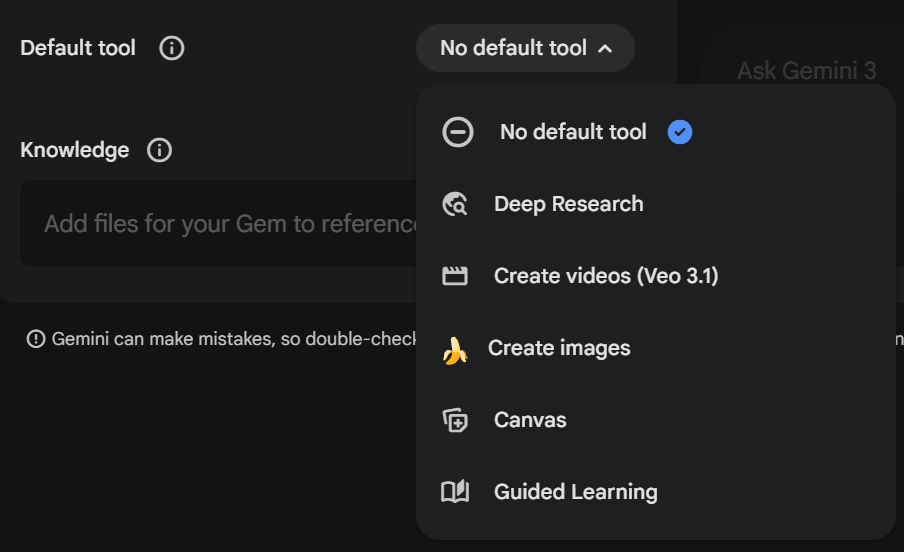The height and width of the screenshot is (552, 904).
Task: Click the Add files Knowledge field
Action: pos(220,224)
